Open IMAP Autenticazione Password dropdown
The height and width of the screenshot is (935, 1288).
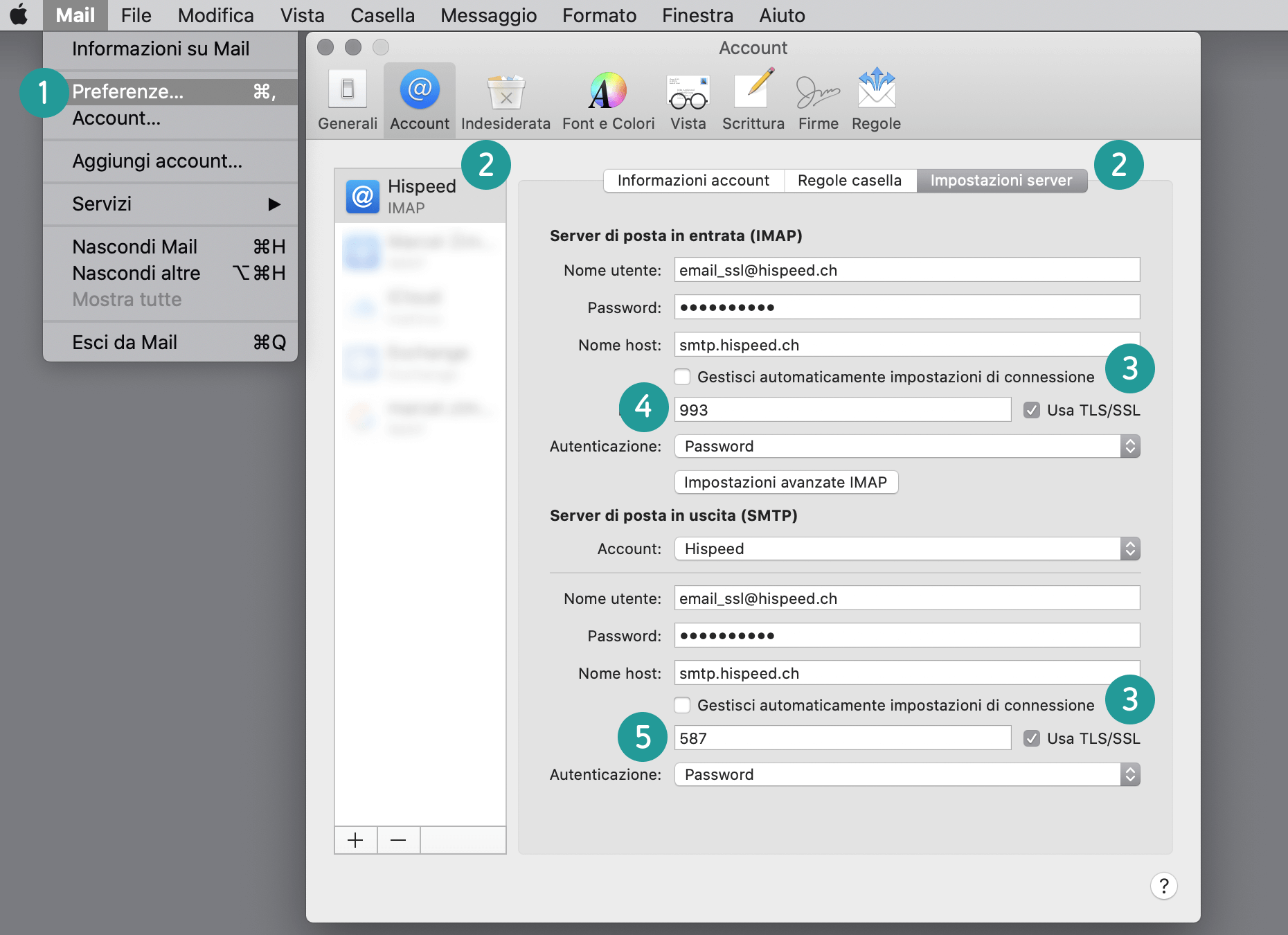(x=907, y=446)
